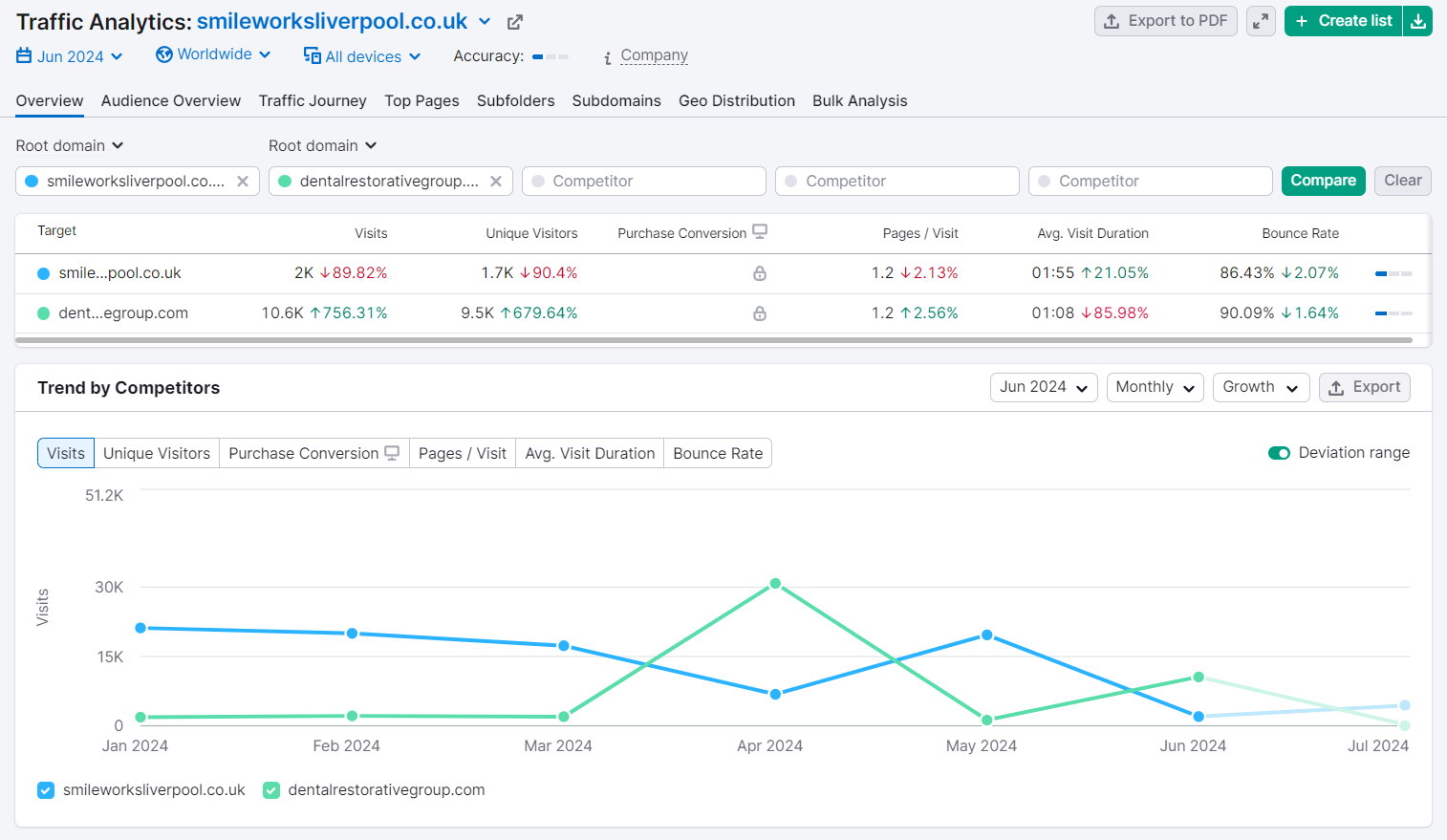The width and height of the screenshot is (1447, 840).
Task: Select the Bounce Rate metric tab
Action: pos(718,453)
